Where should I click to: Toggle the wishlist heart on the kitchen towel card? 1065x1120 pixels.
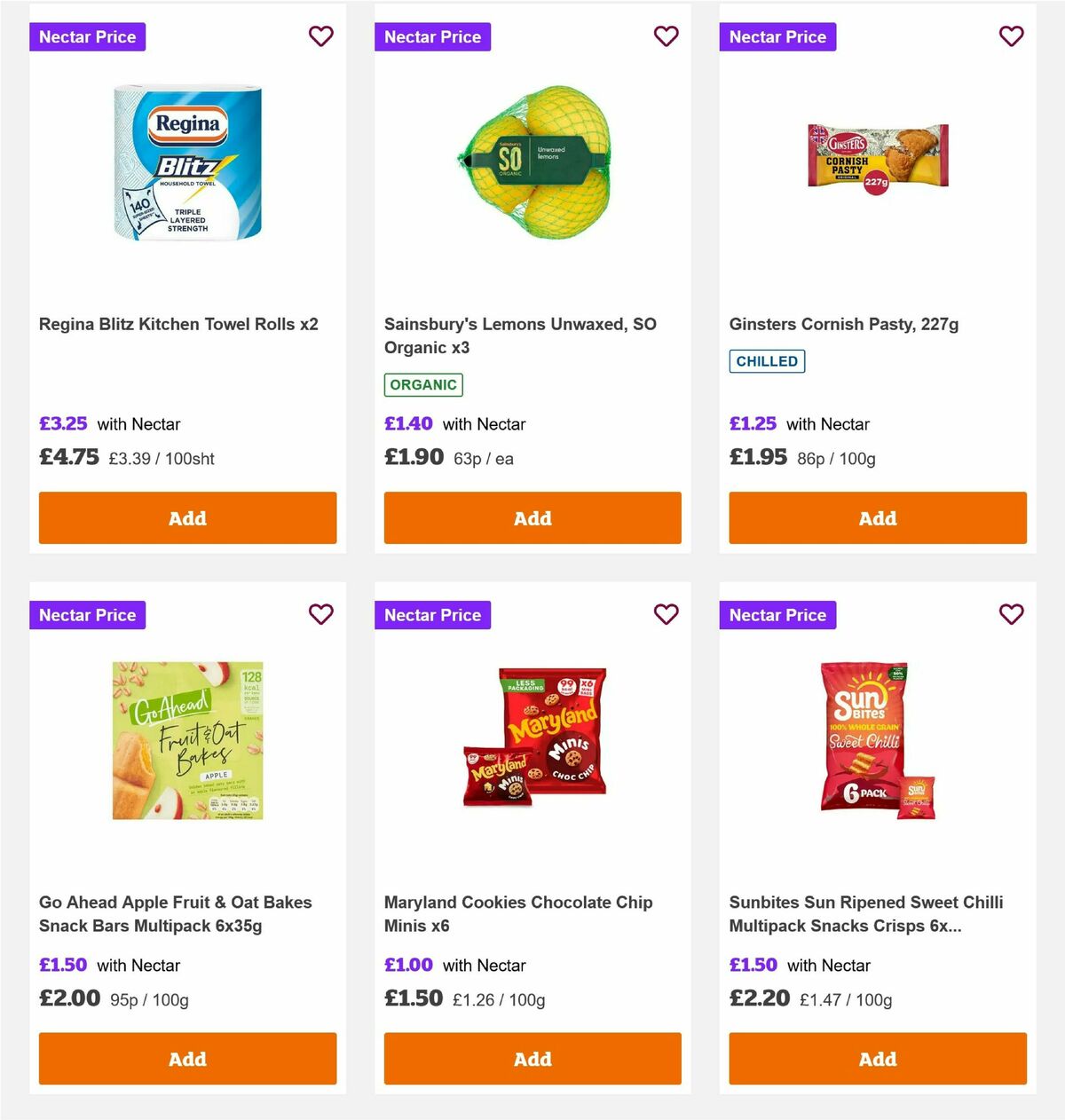pos(320,36)
